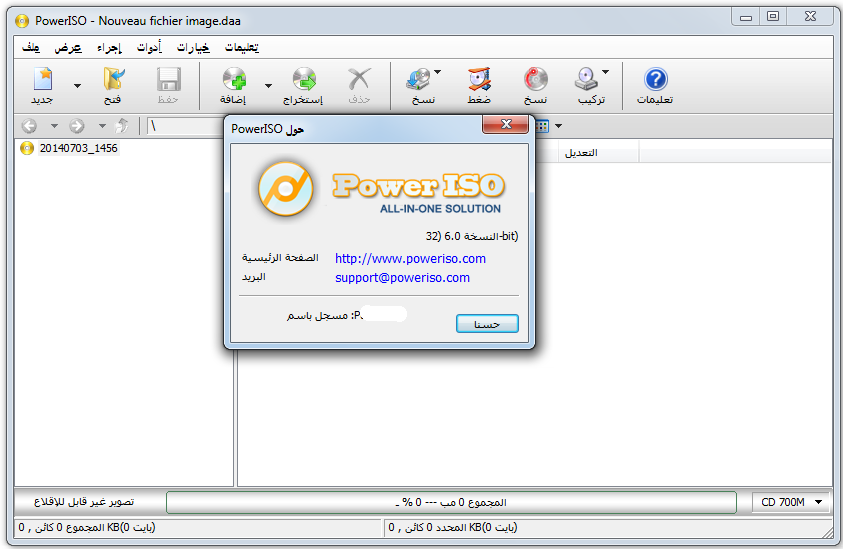This screenshot has height=549, width=843.
Task: Open dropdown arrow beside تركيب icon
Action: [x=605, y=72]
